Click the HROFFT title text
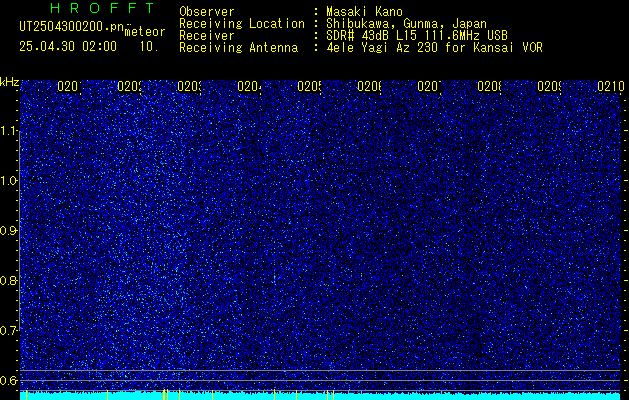629x400 pixels. coord(103,8)
